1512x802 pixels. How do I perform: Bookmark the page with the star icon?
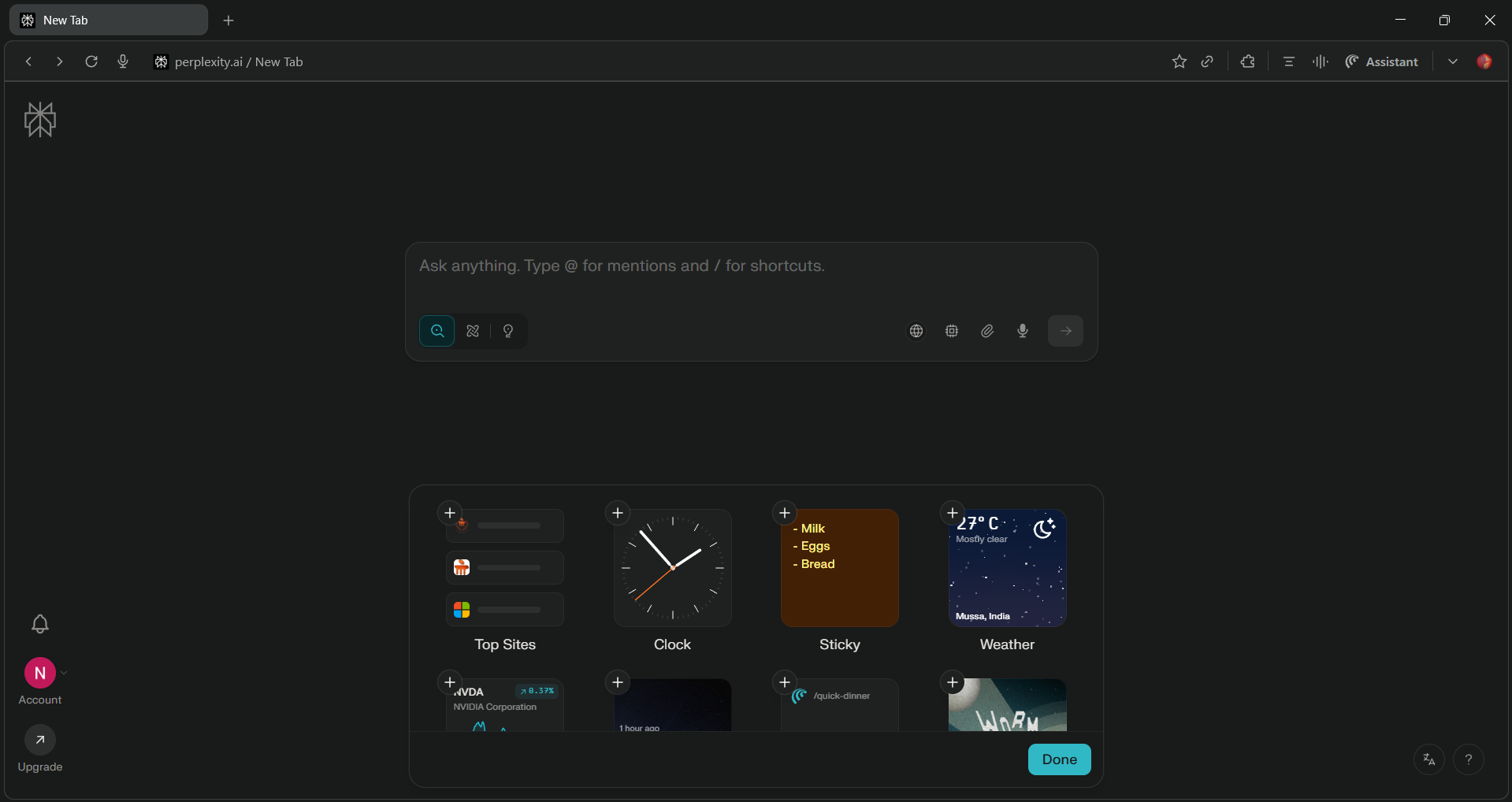pos(1180,61)
